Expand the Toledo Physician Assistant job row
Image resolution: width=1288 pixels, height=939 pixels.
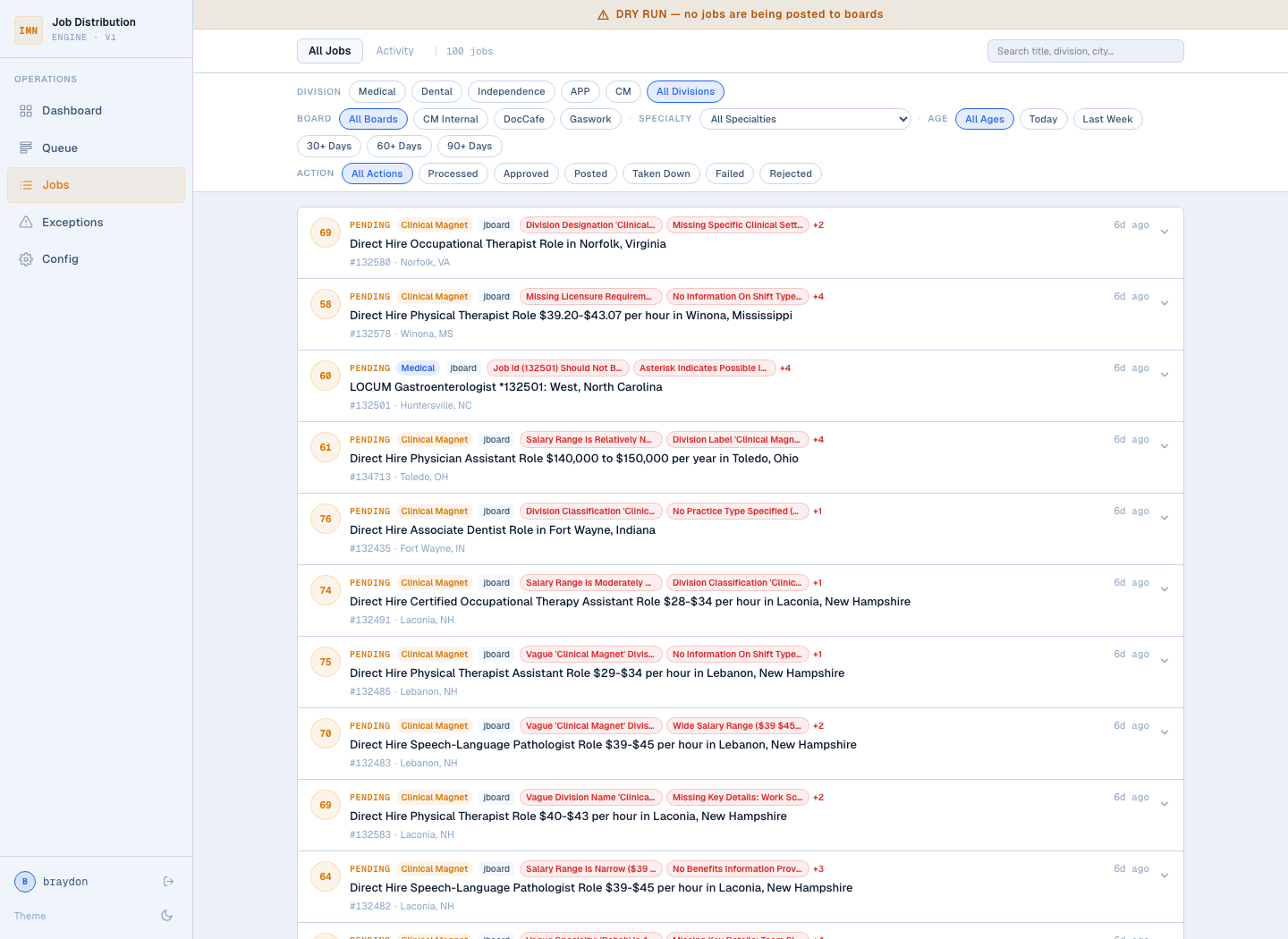point(1165,447)
